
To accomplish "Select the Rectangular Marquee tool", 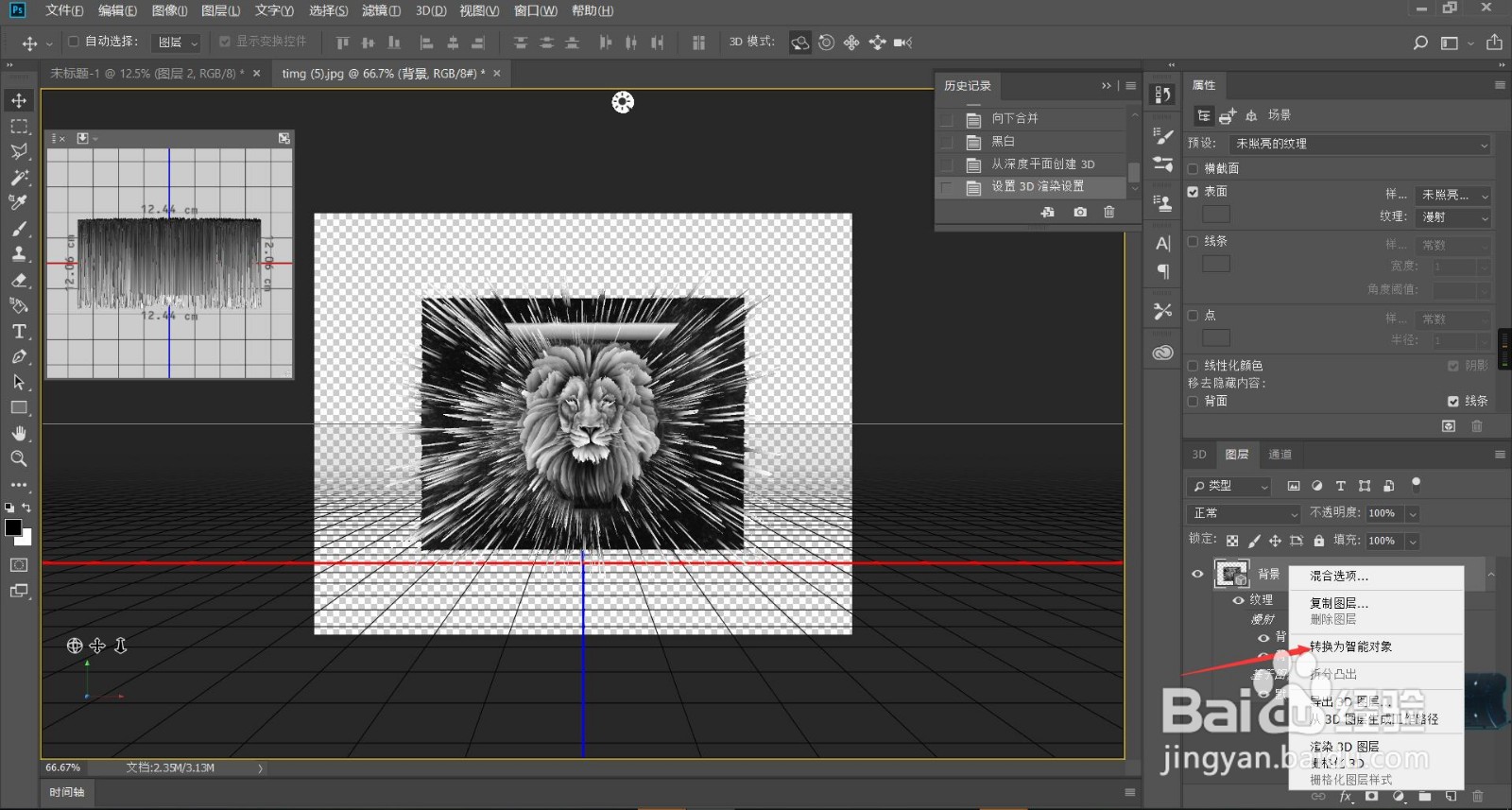I will coord(19,126).
